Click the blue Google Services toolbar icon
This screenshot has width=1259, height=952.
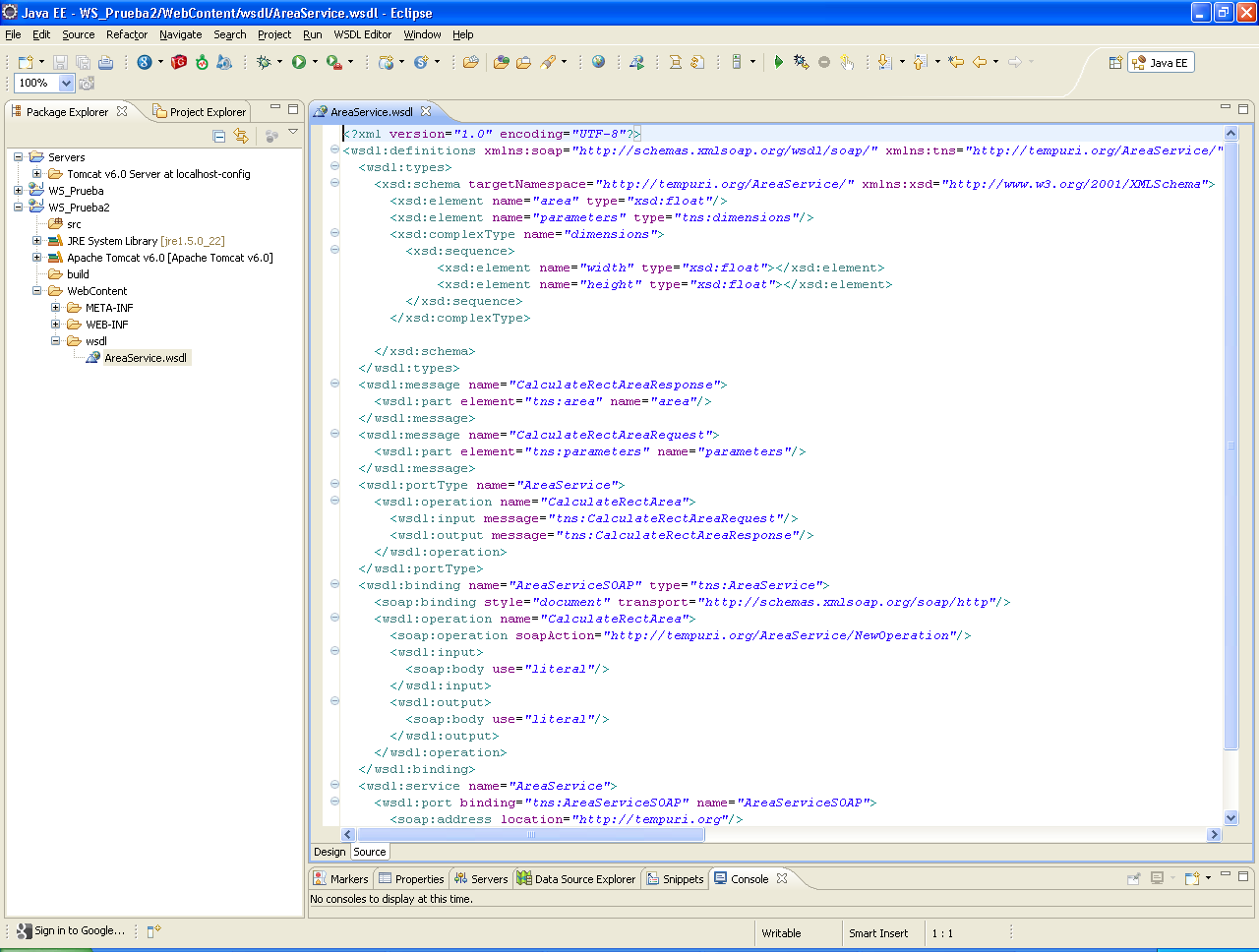[x=145, y=62]
